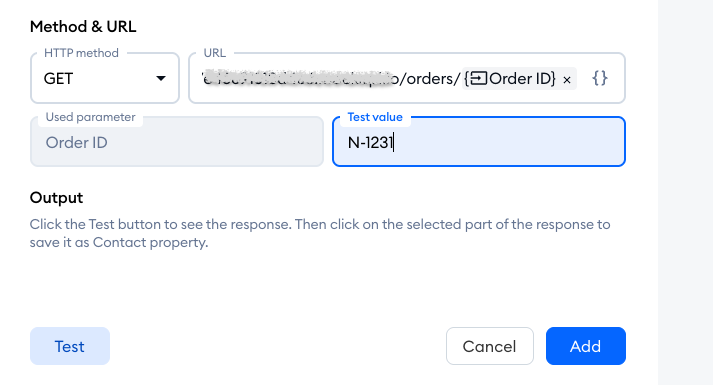The height and width of the screenshot is (385, 713).
Task: Run the request with the Test button
Action: point(70,346)
